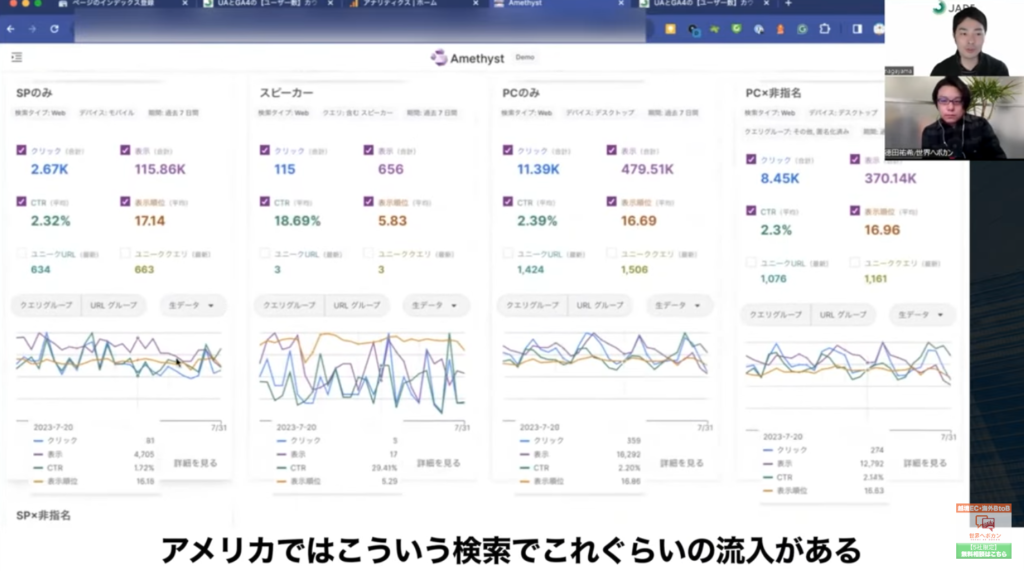Open 生データ dropdown in PCのみ card
This screenshot has width=1024, height=574.
pyautogui.click(x=678, y=306)
